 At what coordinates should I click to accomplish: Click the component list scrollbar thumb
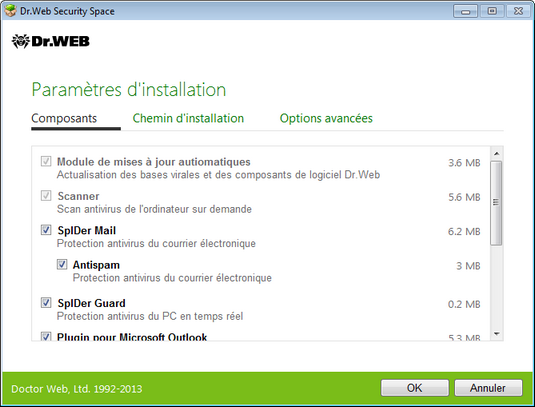(496, 203)
